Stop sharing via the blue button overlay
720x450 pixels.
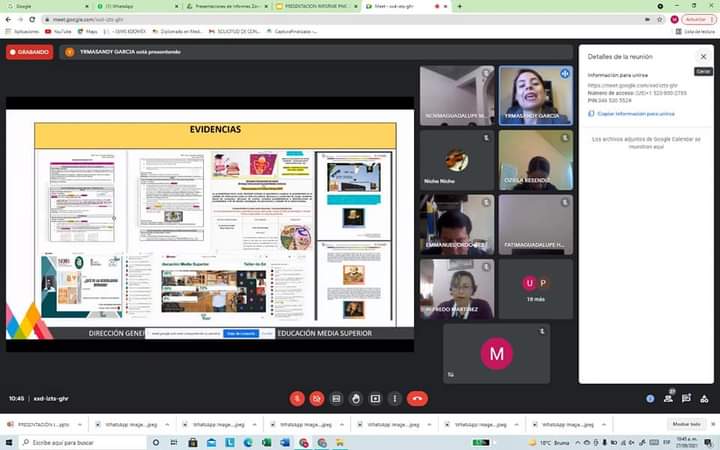pos(241,333)
